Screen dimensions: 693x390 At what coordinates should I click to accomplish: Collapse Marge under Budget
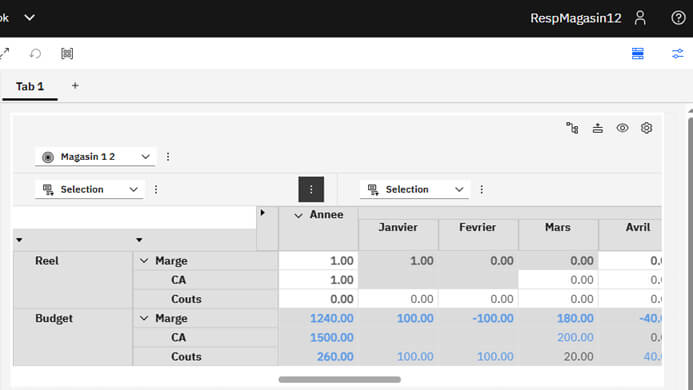pyautogui.click(x=144, y=318)
